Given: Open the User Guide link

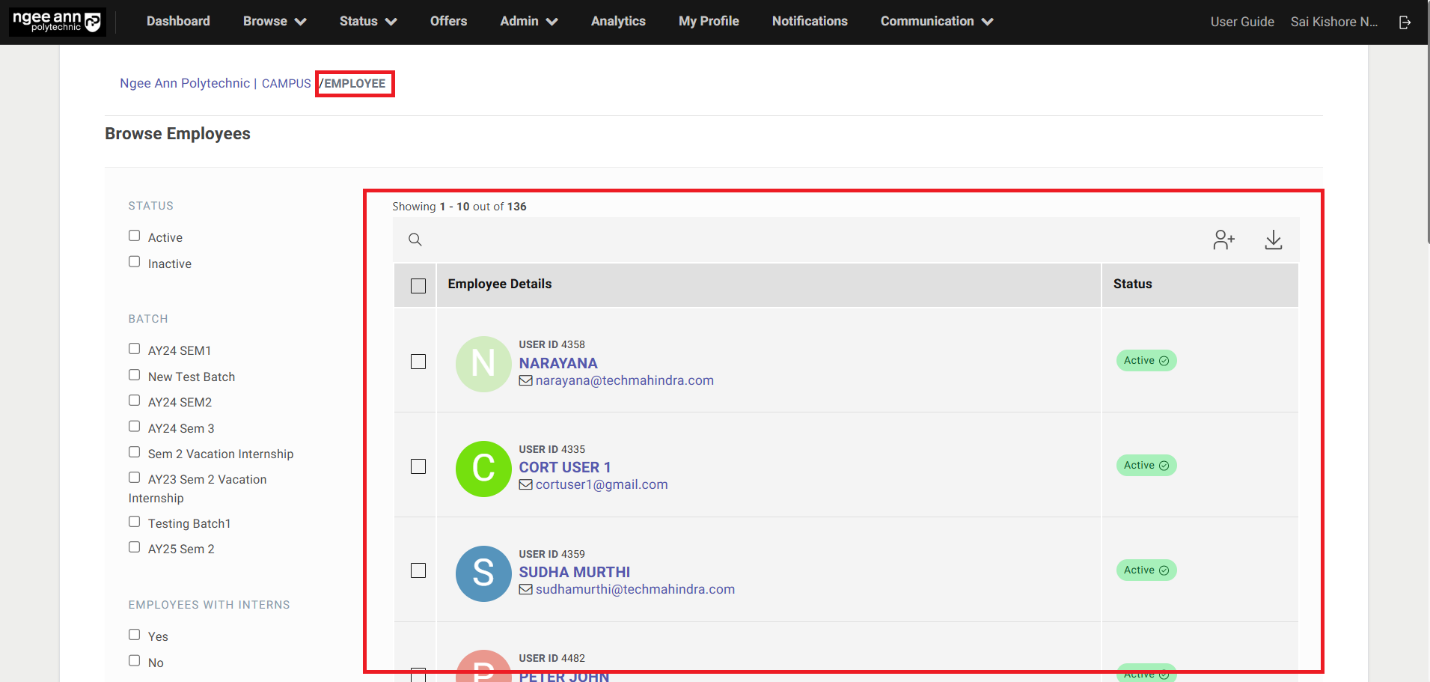Looking at the screenshot, I should click(1242, 22).
